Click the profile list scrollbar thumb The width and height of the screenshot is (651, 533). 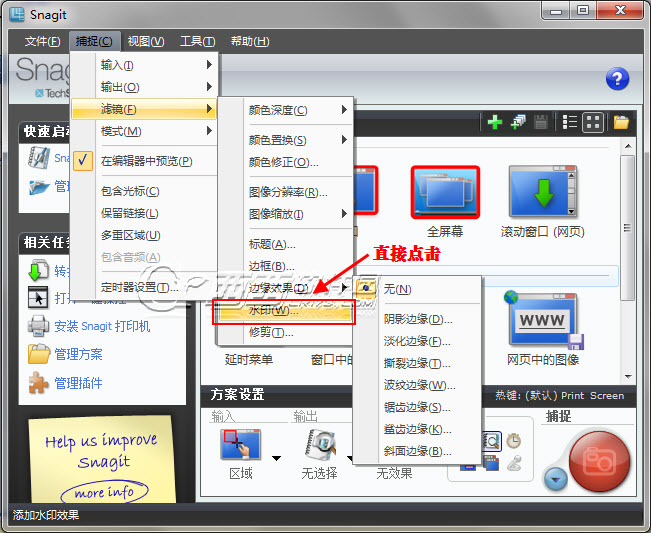pos(628,228)
